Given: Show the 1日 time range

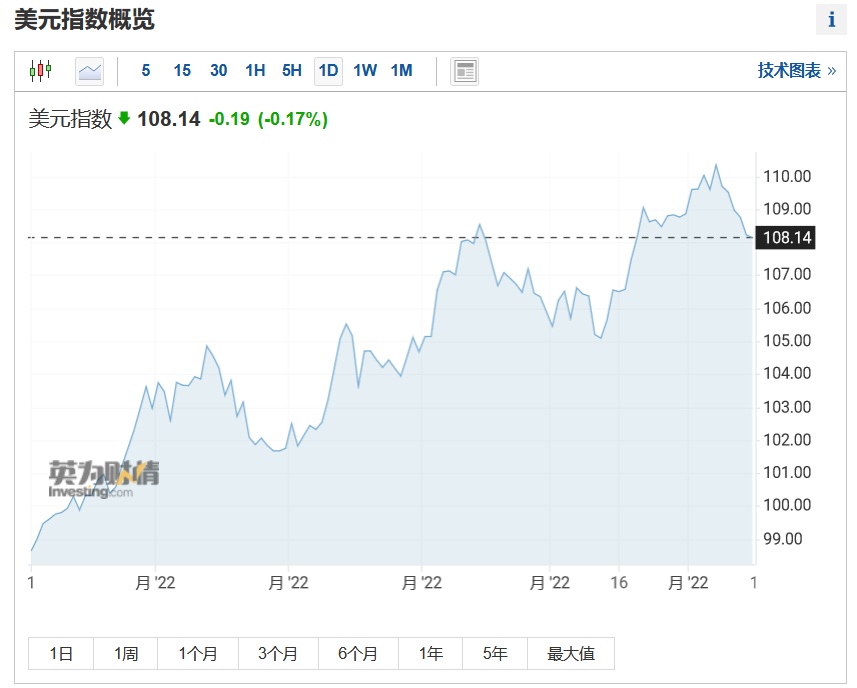Looking at the screenshot, I should (x=61, y=654).
